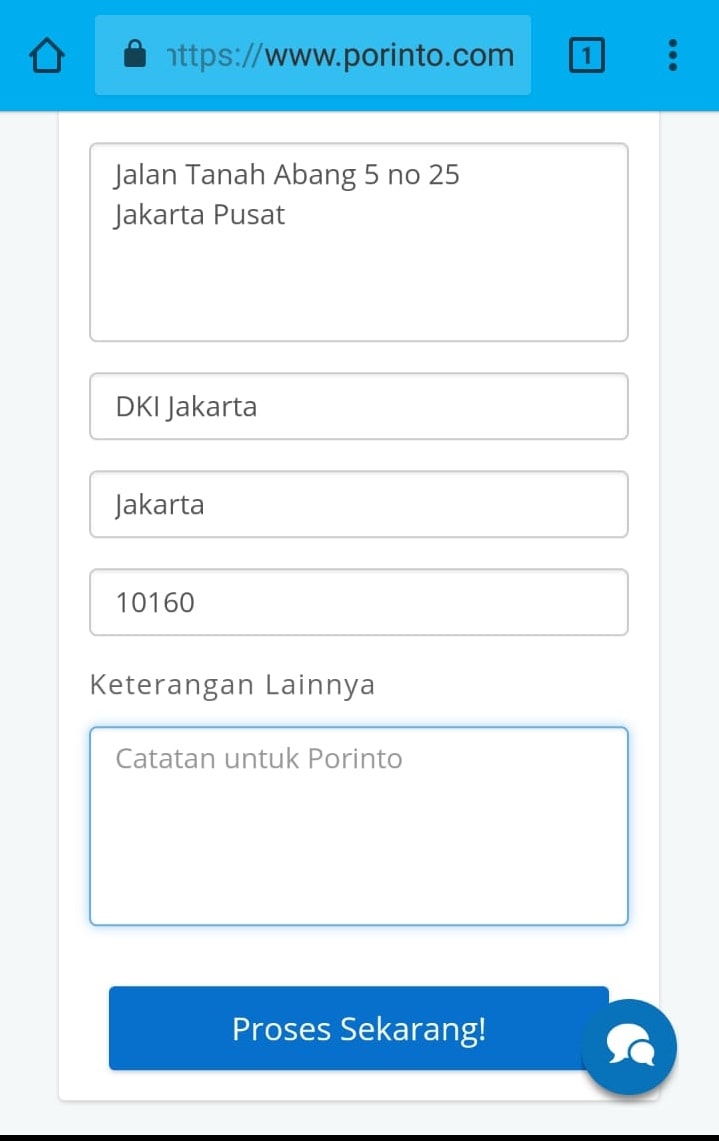This screenshot has height=1141, width=719.
Task: Click the https:// prefix in the URL
Action: 213,55
